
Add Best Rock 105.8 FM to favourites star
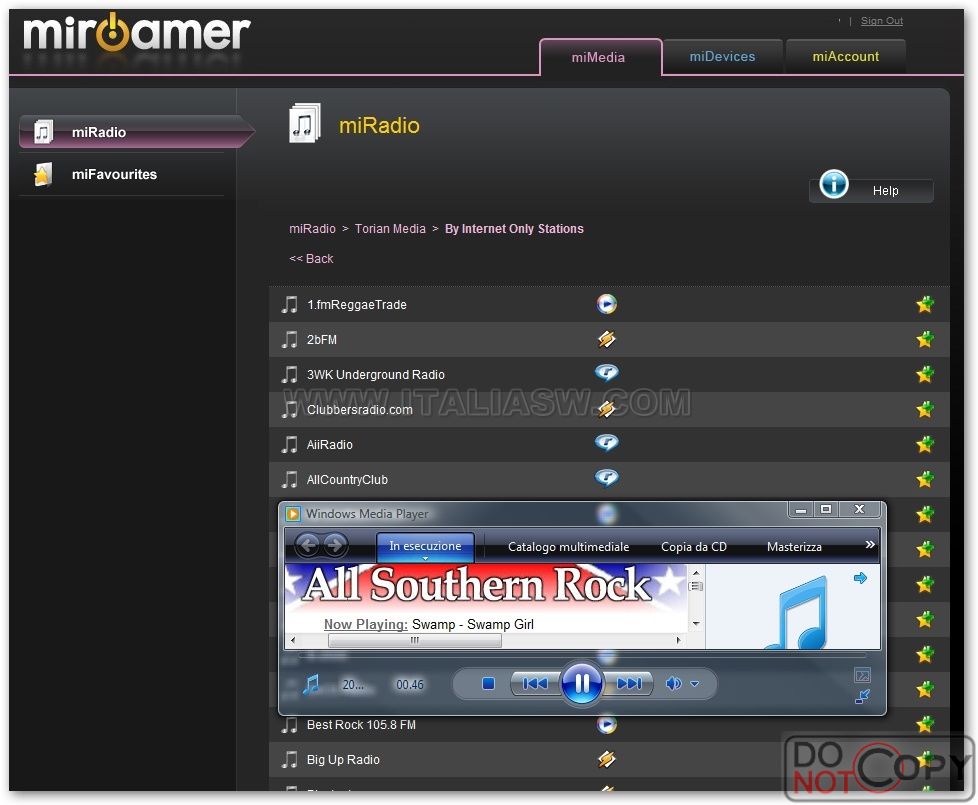[x=925, y=724]
